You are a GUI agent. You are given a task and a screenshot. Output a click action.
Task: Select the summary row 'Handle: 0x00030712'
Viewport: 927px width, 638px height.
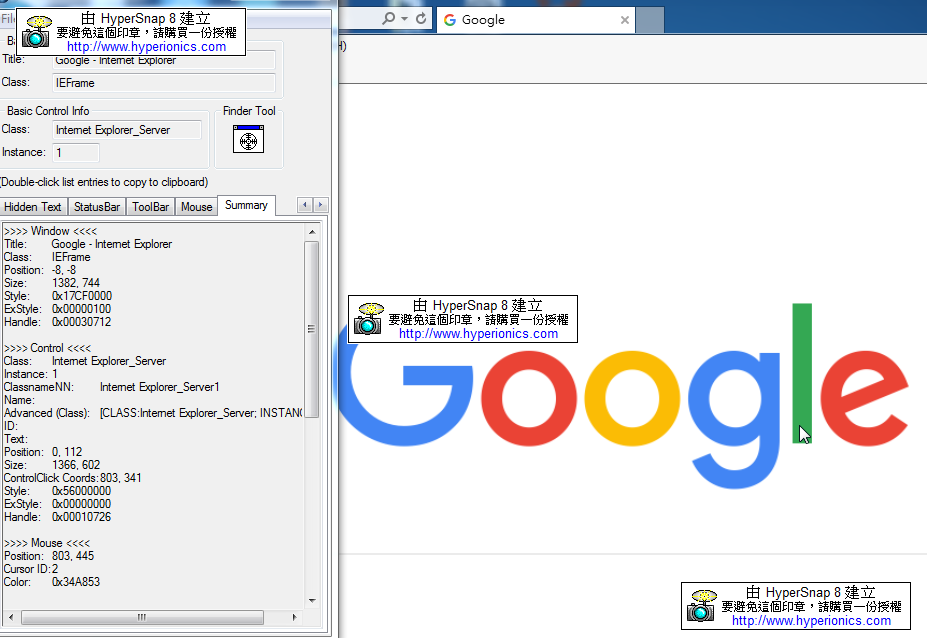[x=57, y=322]
